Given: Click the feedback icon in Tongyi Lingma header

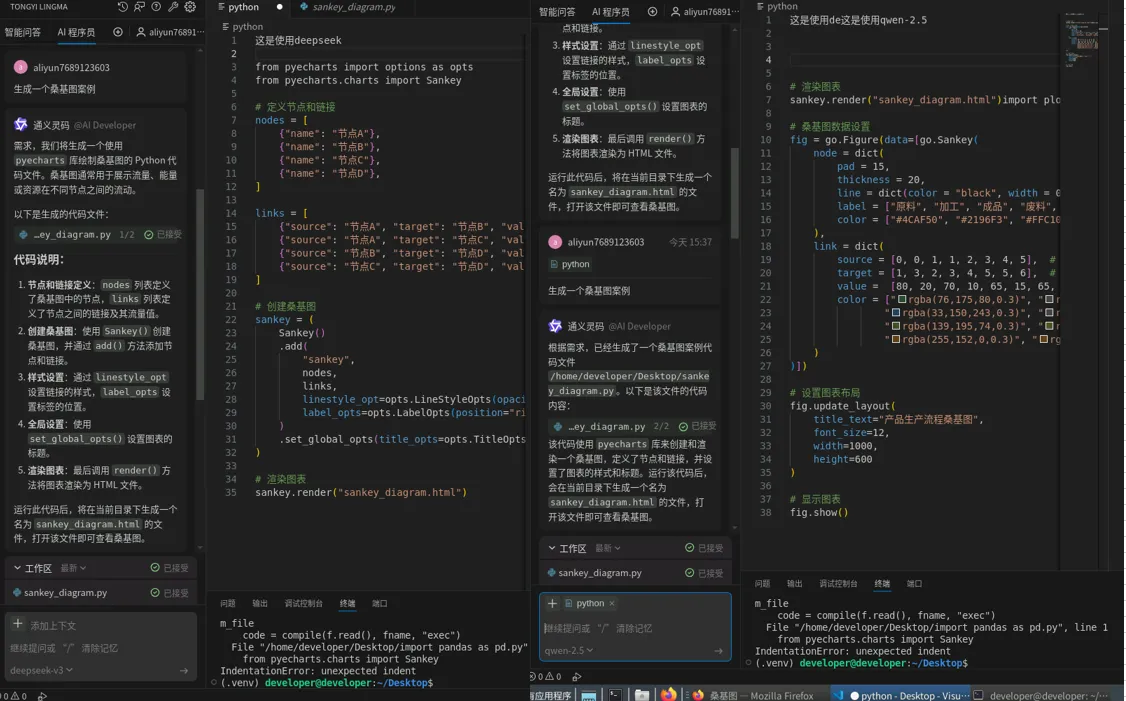Looking at the screenshot, I should click(139, 6).
